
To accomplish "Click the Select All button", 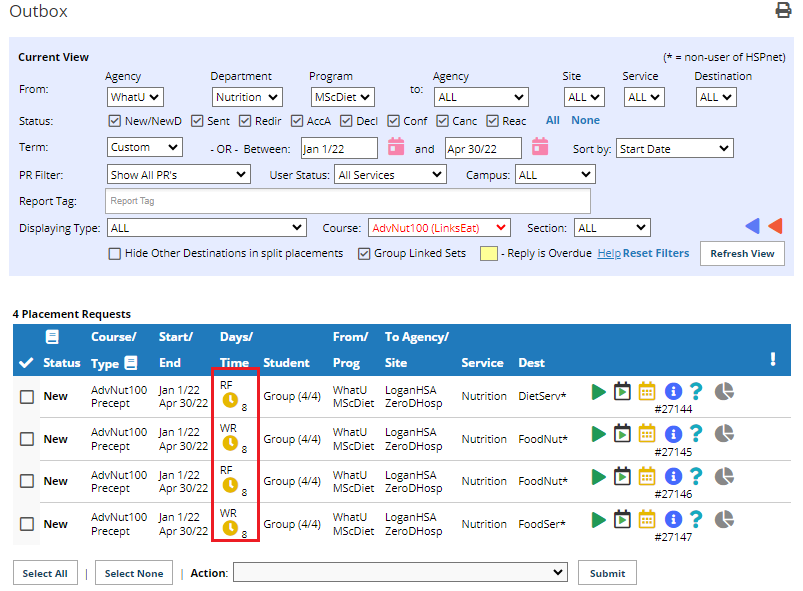I will pos(45,573).
